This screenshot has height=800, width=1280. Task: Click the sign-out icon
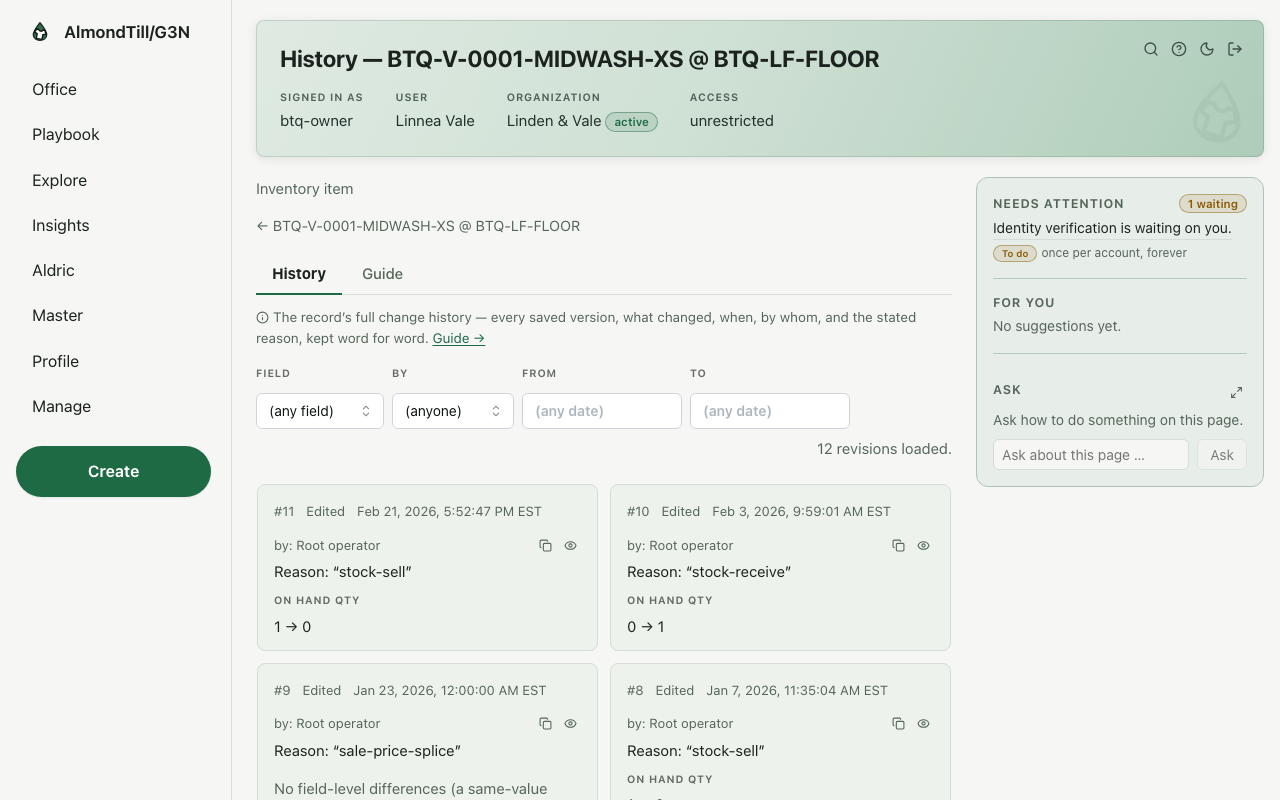coord(1235,49)
